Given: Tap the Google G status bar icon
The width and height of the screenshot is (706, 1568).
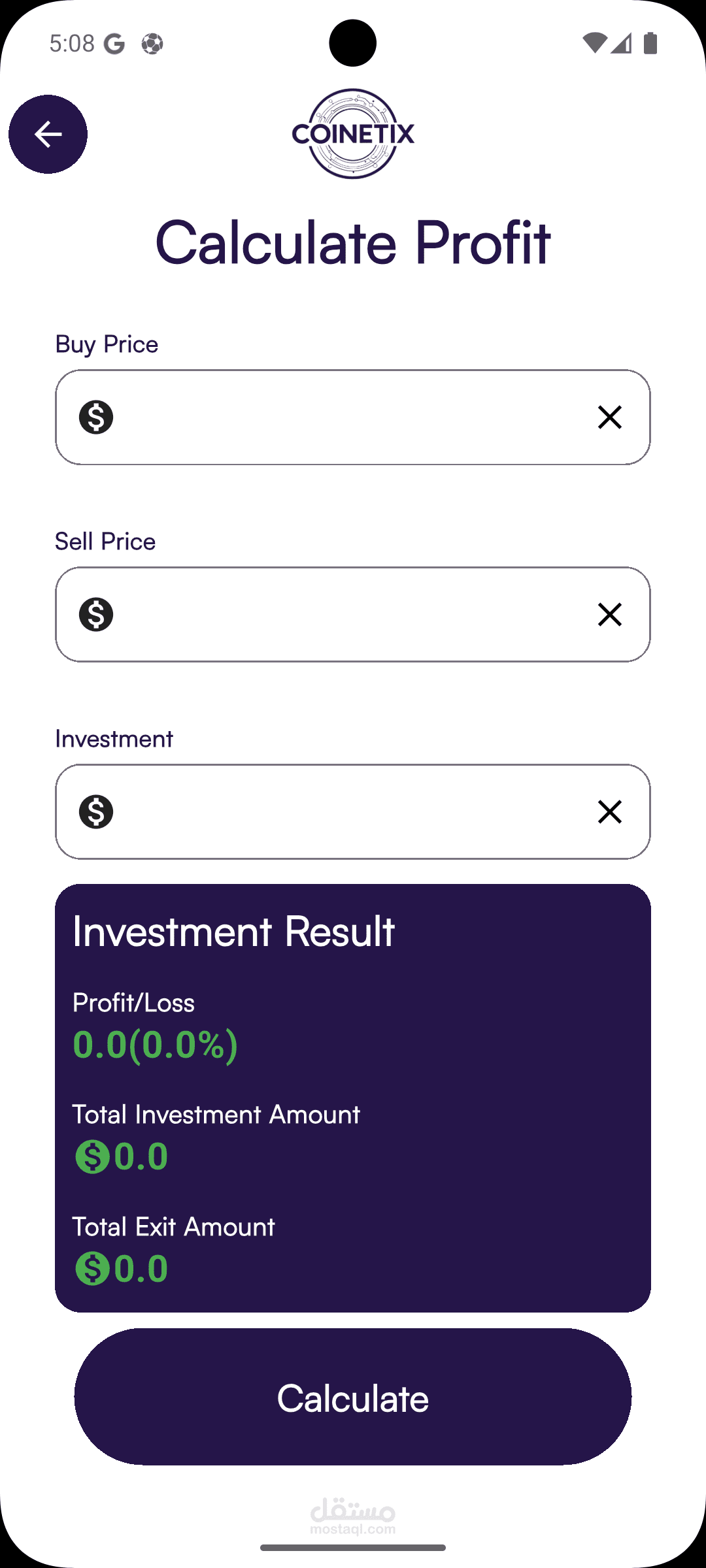Looking at the screenshot, I should click(114, 44).
